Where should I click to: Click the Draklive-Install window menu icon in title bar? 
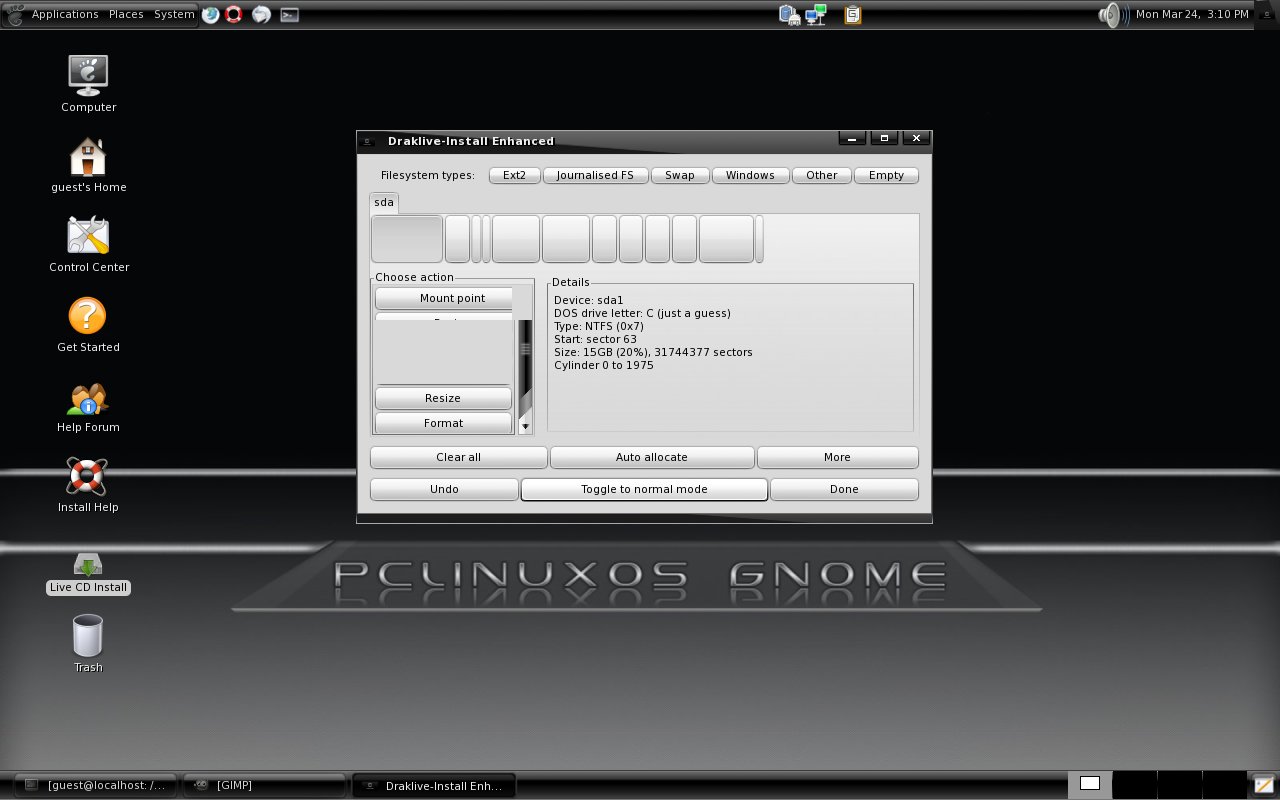coord(368,141)
